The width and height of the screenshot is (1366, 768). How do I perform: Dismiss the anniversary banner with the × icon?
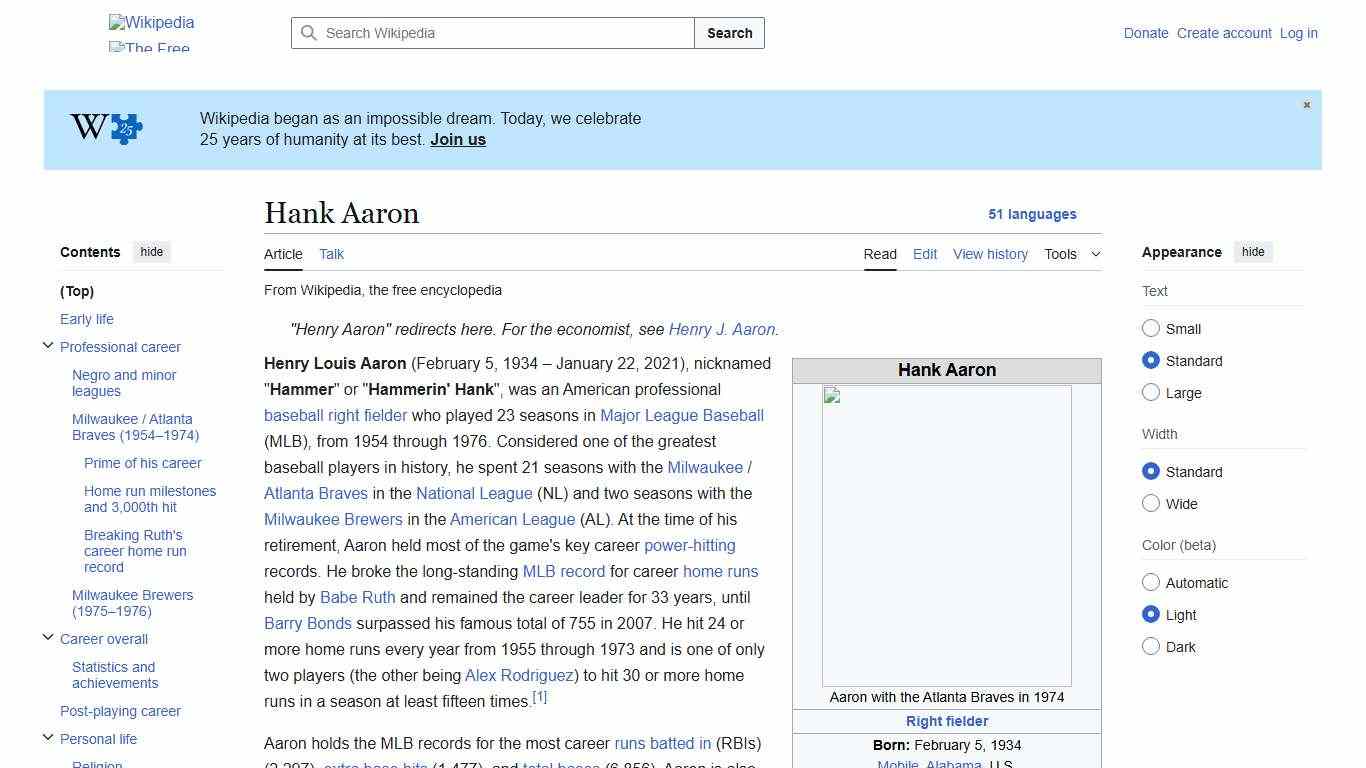point(1306,104)
